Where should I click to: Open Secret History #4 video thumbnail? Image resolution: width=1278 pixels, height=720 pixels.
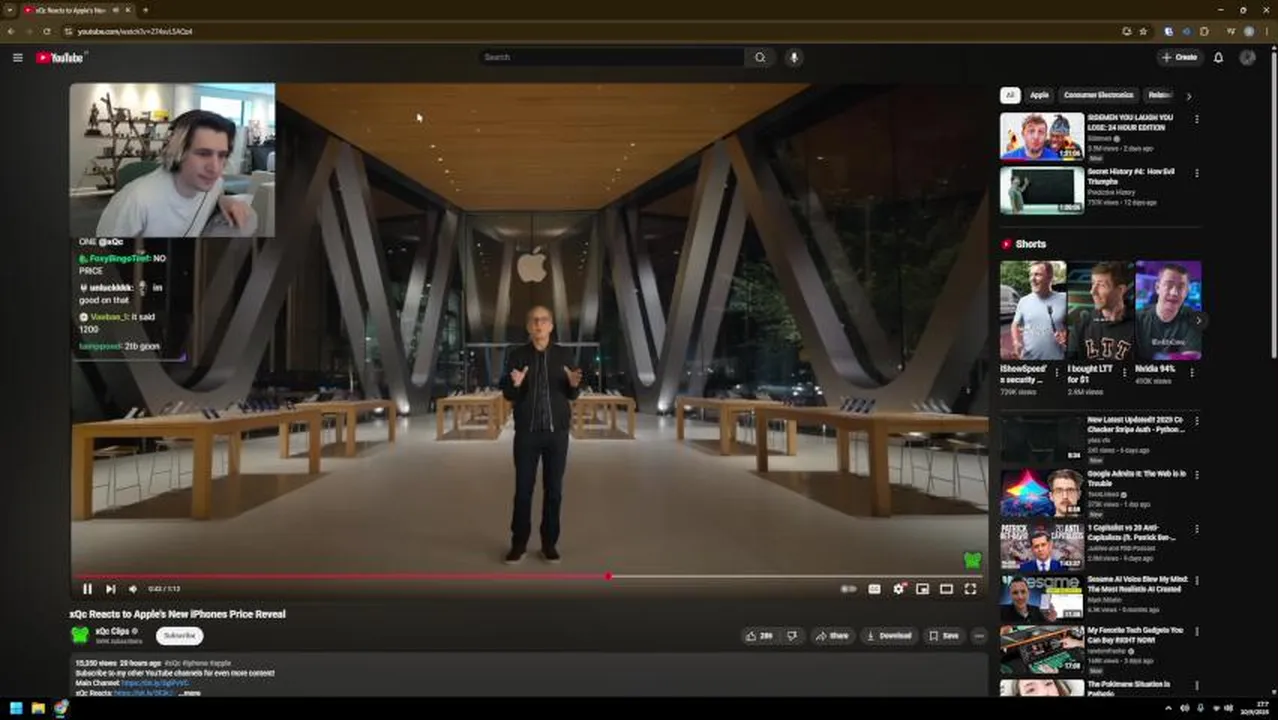(1041, 190)
